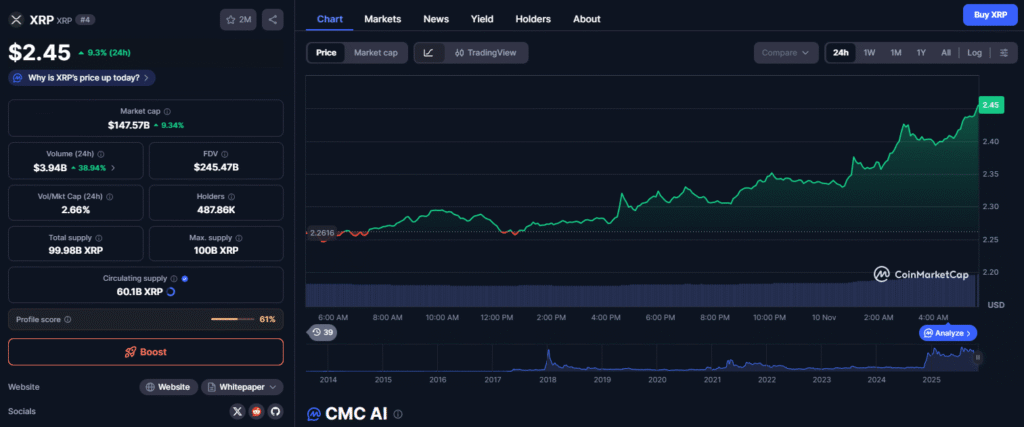
Task: Click the Boost button
Action: click(146, 352)
